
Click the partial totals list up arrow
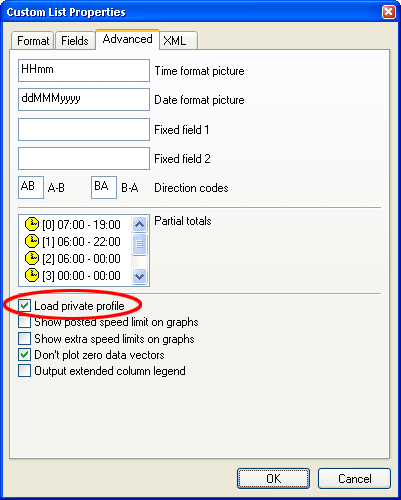tap(139, 224)
